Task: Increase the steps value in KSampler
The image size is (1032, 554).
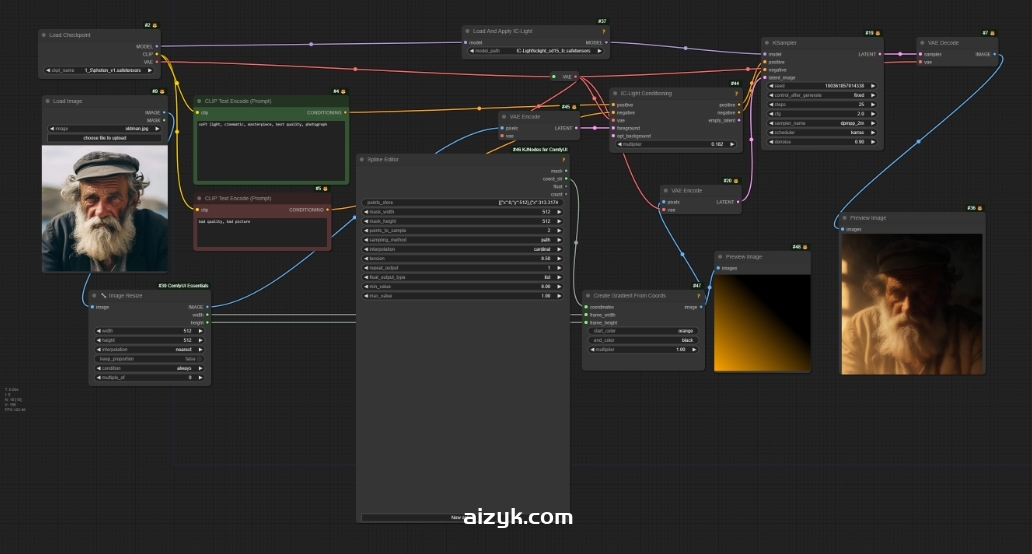Action: click(873, 104)
